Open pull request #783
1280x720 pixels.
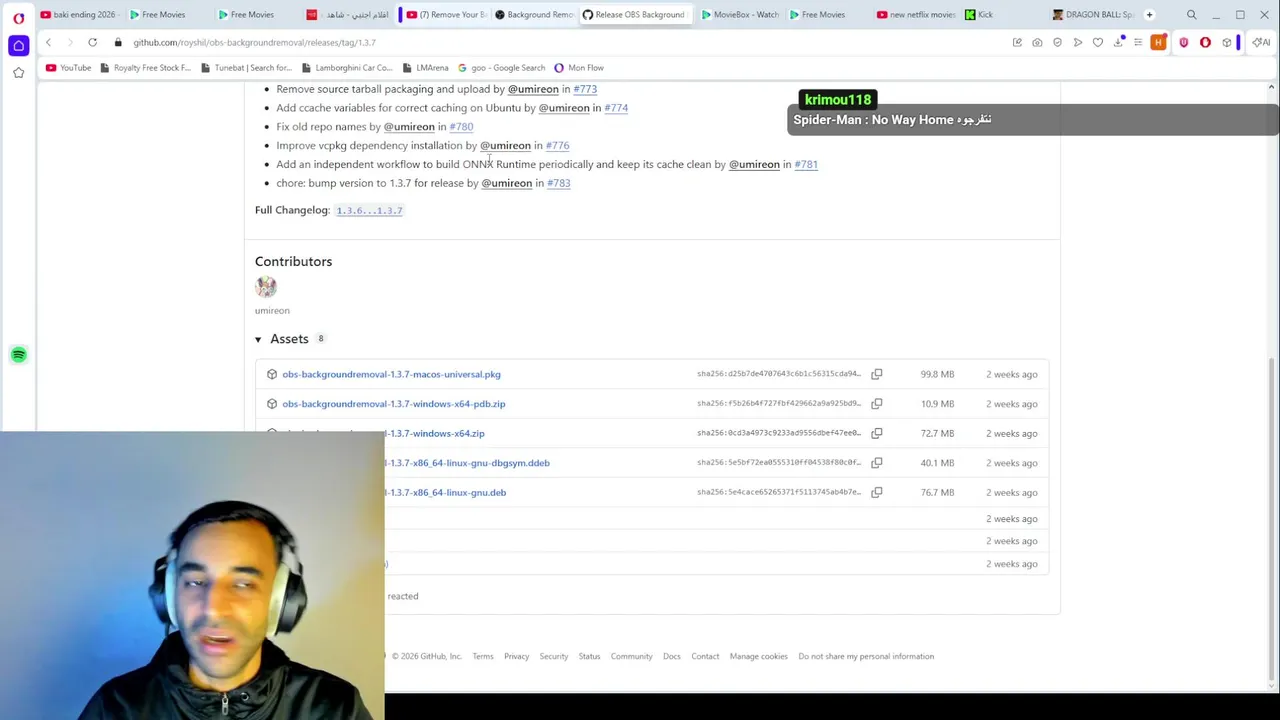559,183
